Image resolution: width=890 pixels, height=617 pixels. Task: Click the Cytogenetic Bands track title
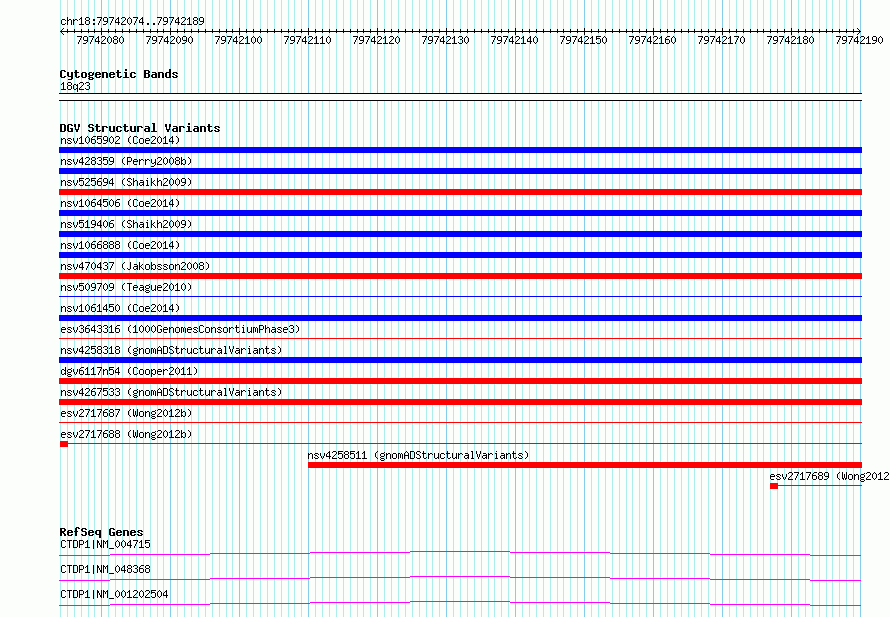(x=119, y=74)
